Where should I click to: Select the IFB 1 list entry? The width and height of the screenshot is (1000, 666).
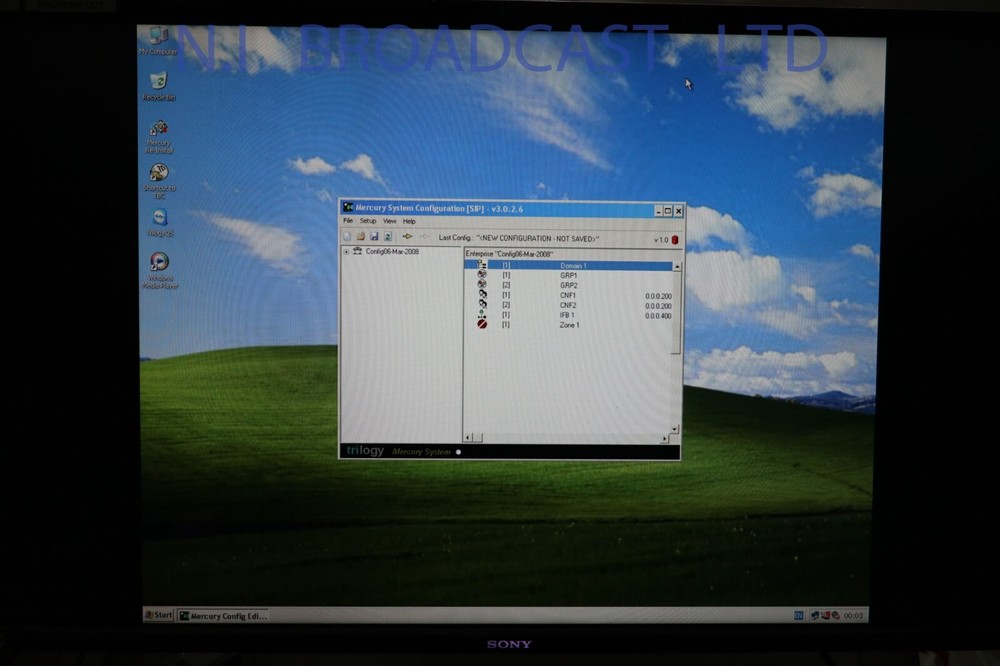tap(567, 315)
